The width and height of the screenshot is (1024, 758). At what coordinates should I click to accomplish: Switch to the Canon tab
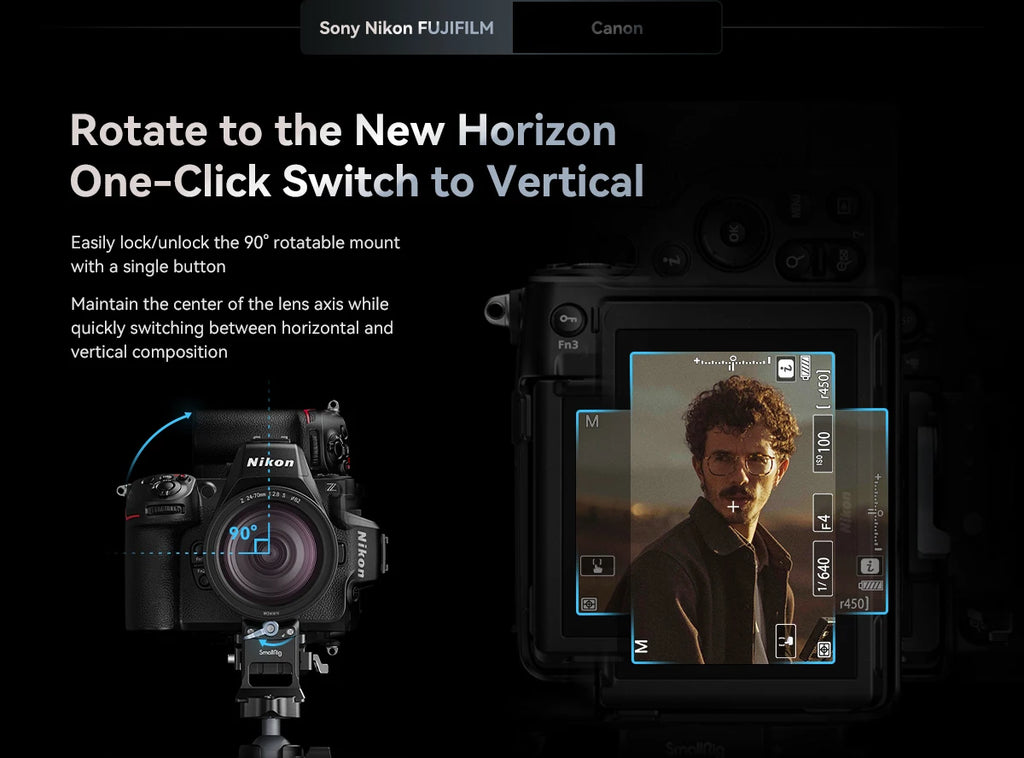click(x=616, y=28)
